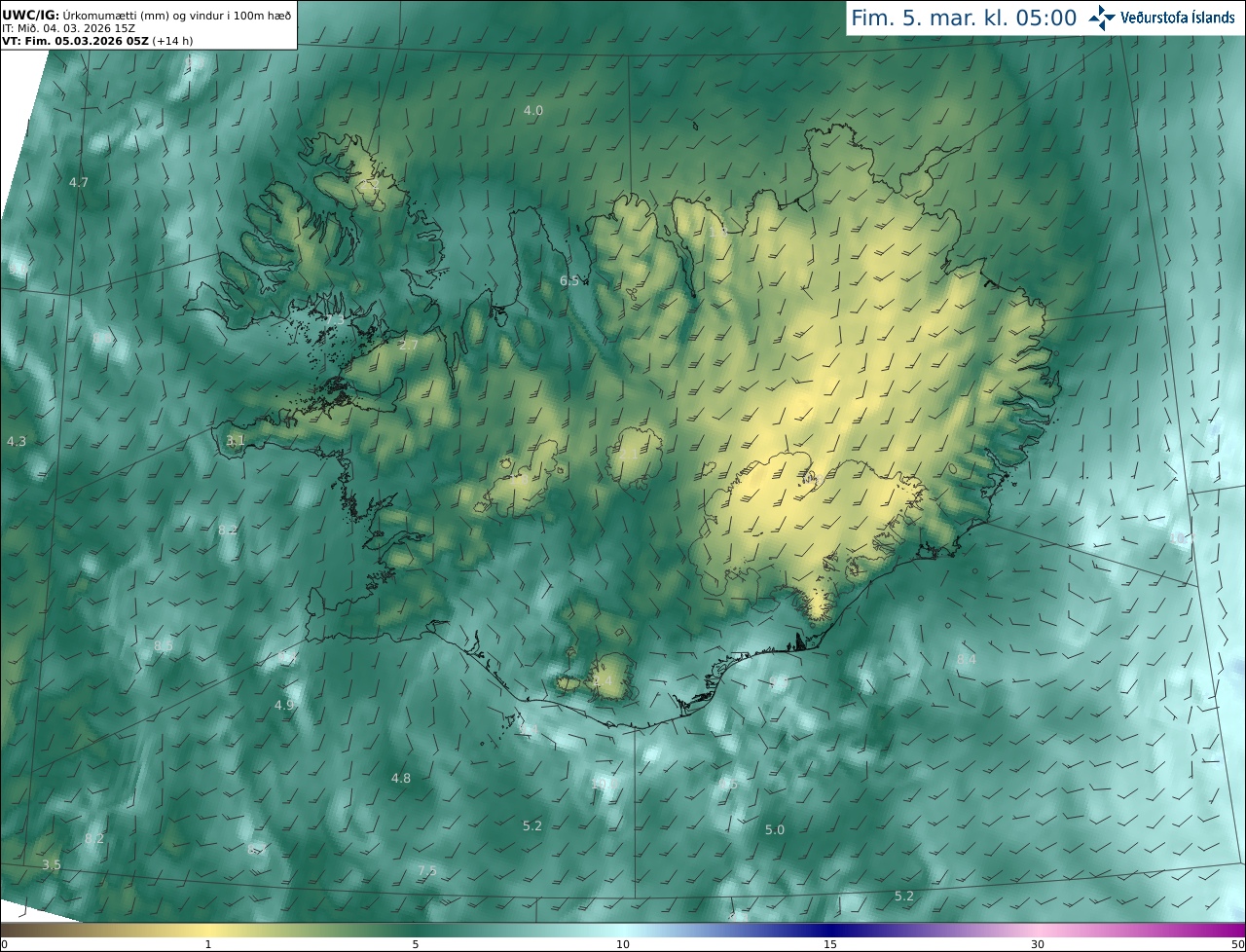Image resolution: width=1246 pixels, height=952 pixels.
Task: Click the colorbar tick label 1
Action: pyautogui.click(x=208, y=944)
